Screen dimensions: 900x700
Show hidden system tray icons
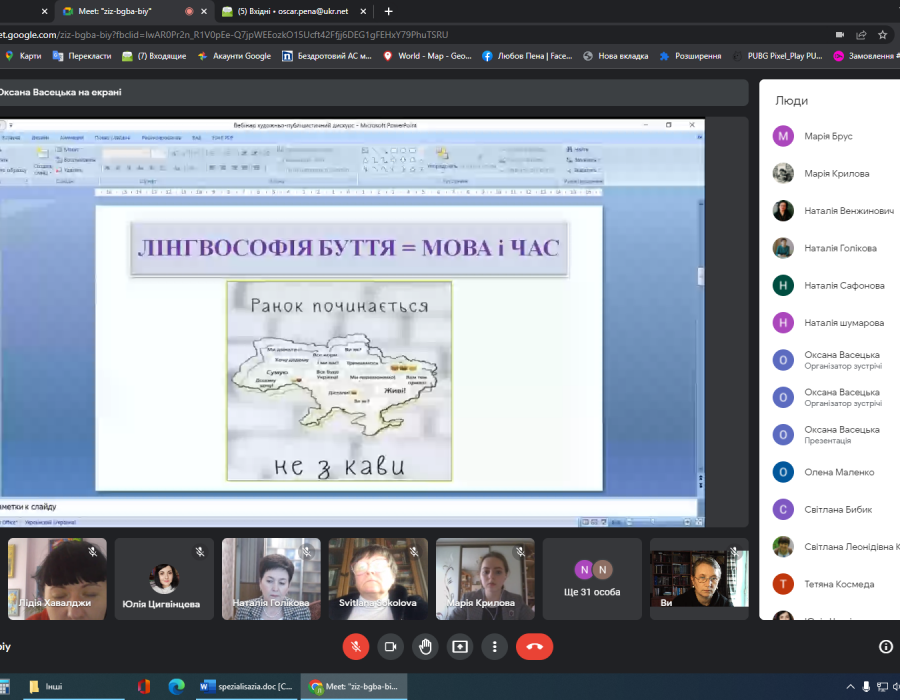click(x=850, y=687)
